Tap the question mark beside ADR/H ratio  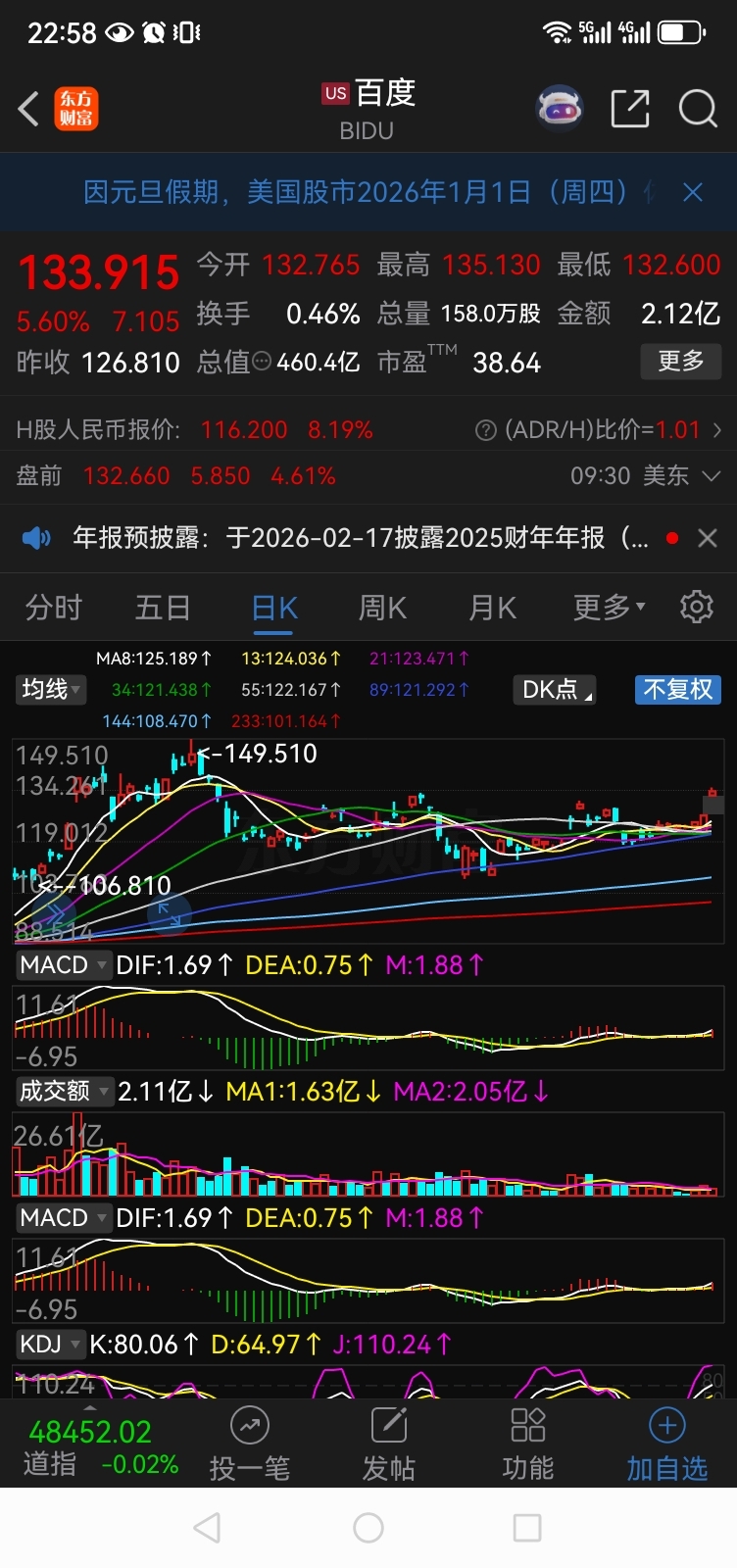[485, 430]
